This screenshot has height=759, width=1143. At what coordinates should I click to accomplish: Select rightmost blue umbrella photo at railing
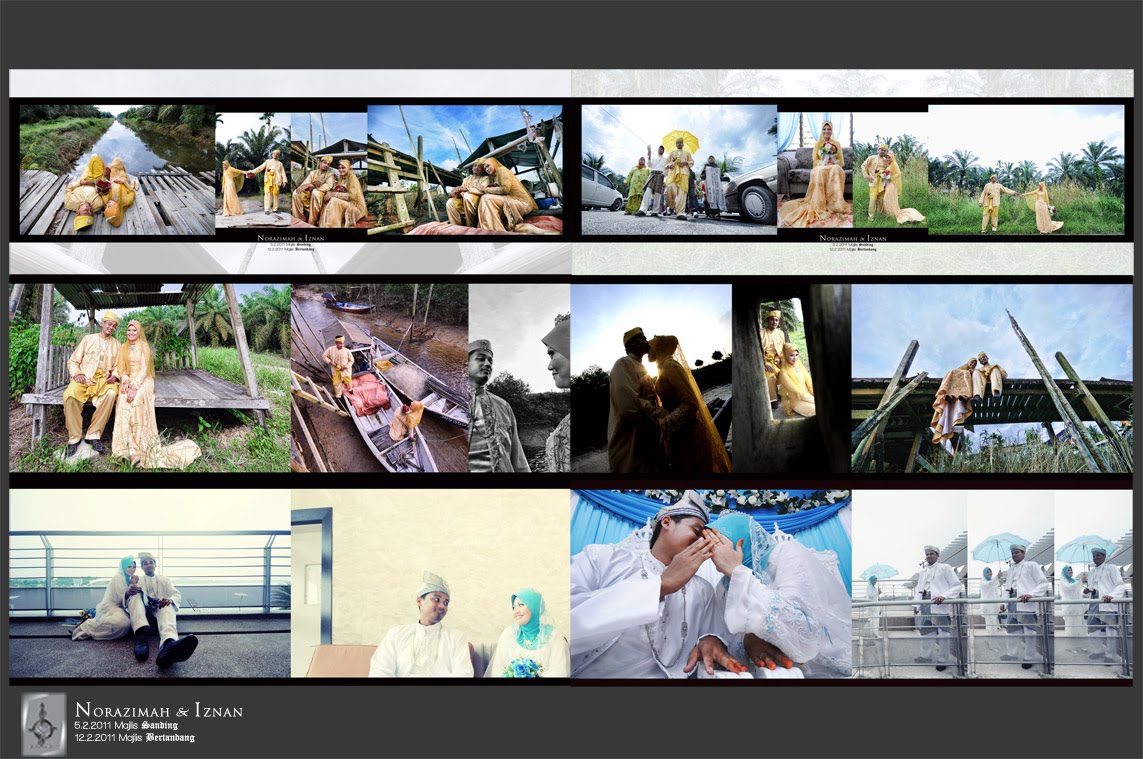point(1093,583)
